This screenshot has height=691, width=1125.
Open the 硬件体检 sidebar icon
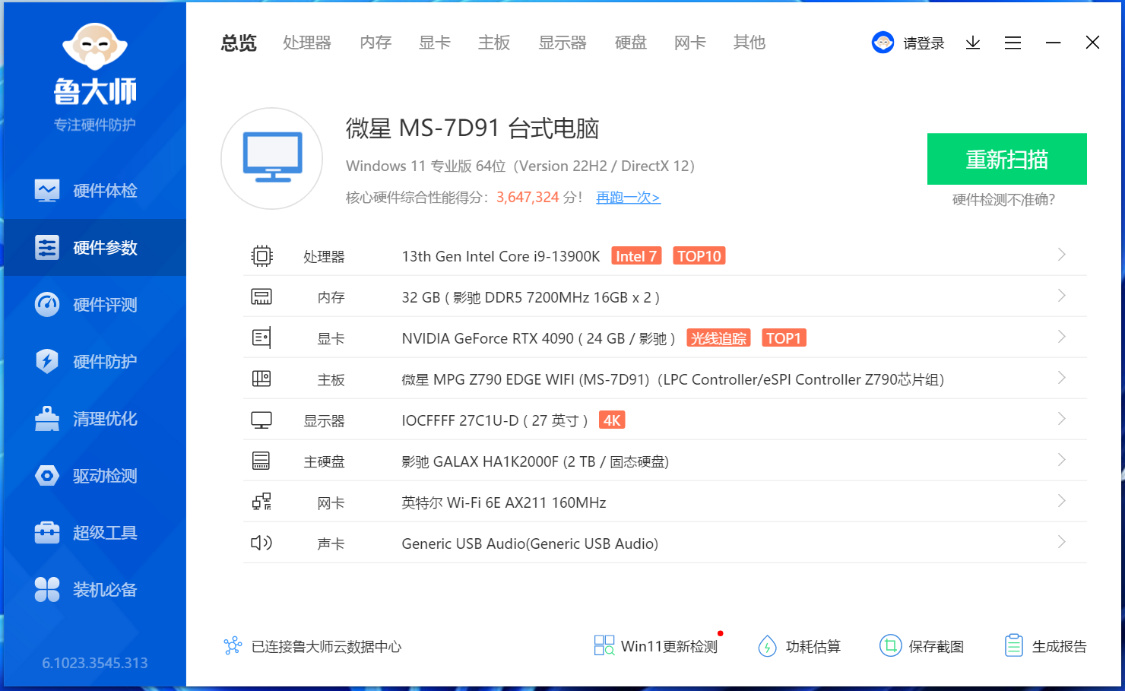click(x=47, y=190)
